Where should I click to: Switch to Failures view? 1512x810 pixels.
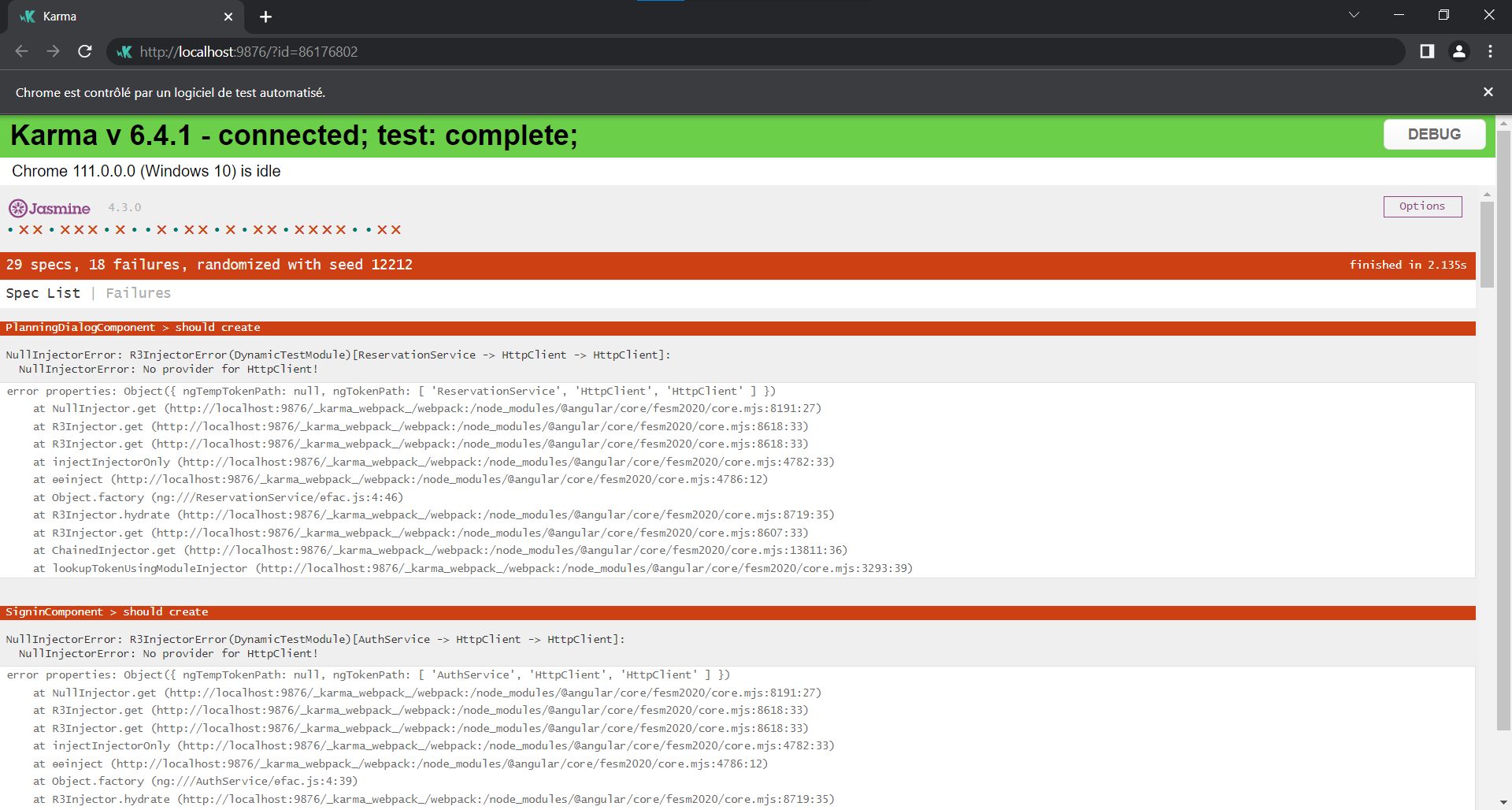[139, 293]
